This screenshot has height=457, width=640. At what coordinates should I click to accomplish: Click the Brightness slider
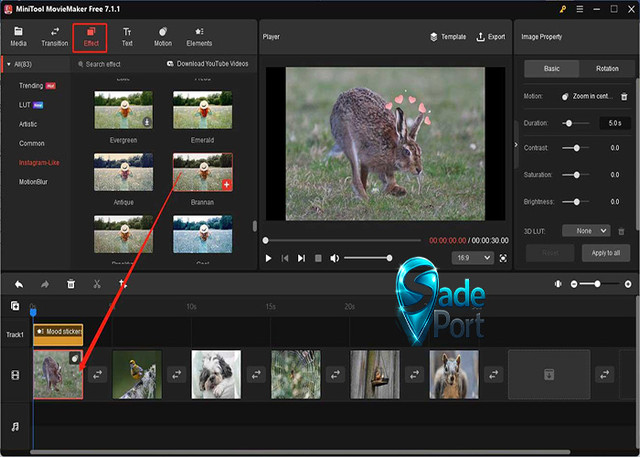point(576,202)
